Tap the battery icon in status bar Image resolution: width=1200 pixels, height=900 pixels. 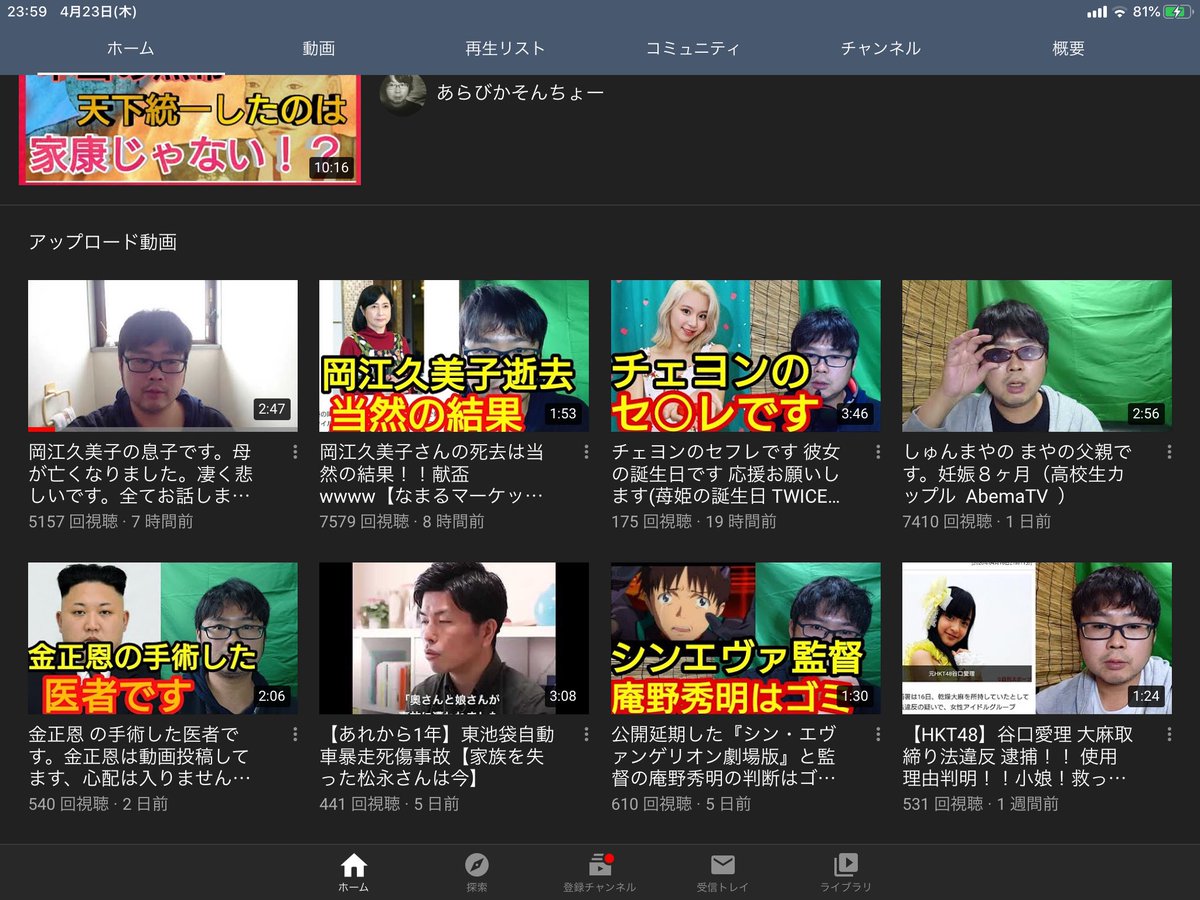pos(1177,12)
